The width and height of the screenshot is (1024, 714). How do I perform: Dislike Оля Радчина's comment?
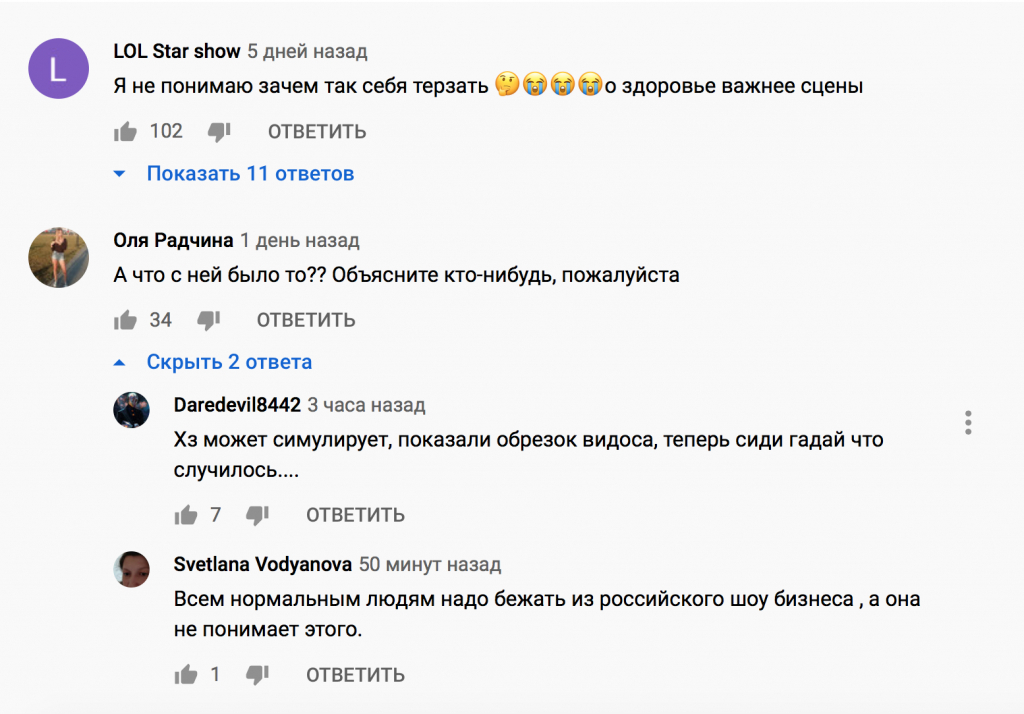click(x=208, y=321)
